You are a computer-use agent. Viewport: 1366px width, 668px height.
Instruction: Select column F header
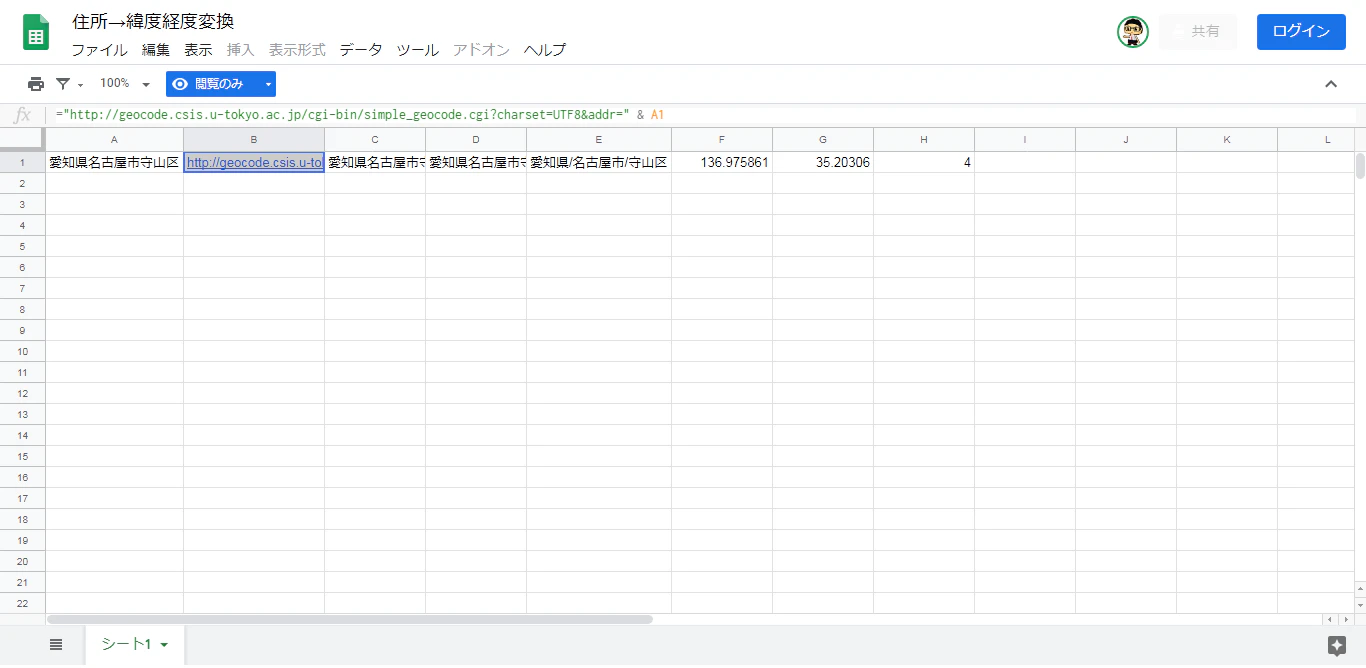coord(722,140)
